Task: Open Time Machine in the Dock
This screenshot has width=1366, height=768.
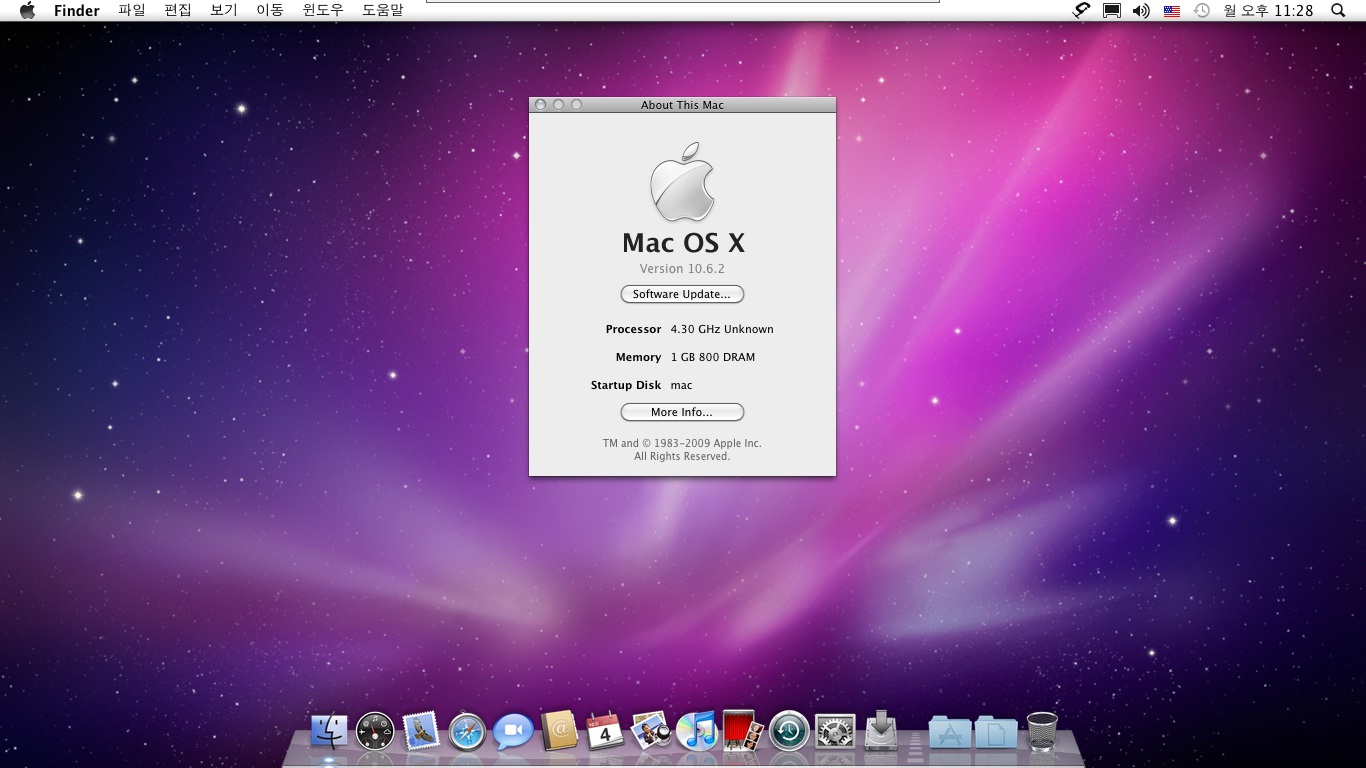Action: [789, 731]
